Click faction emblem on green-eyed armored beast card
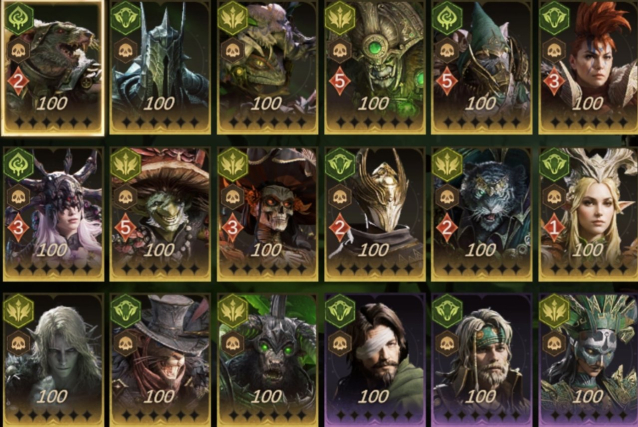The image size is (638, 427). point(233,311)
